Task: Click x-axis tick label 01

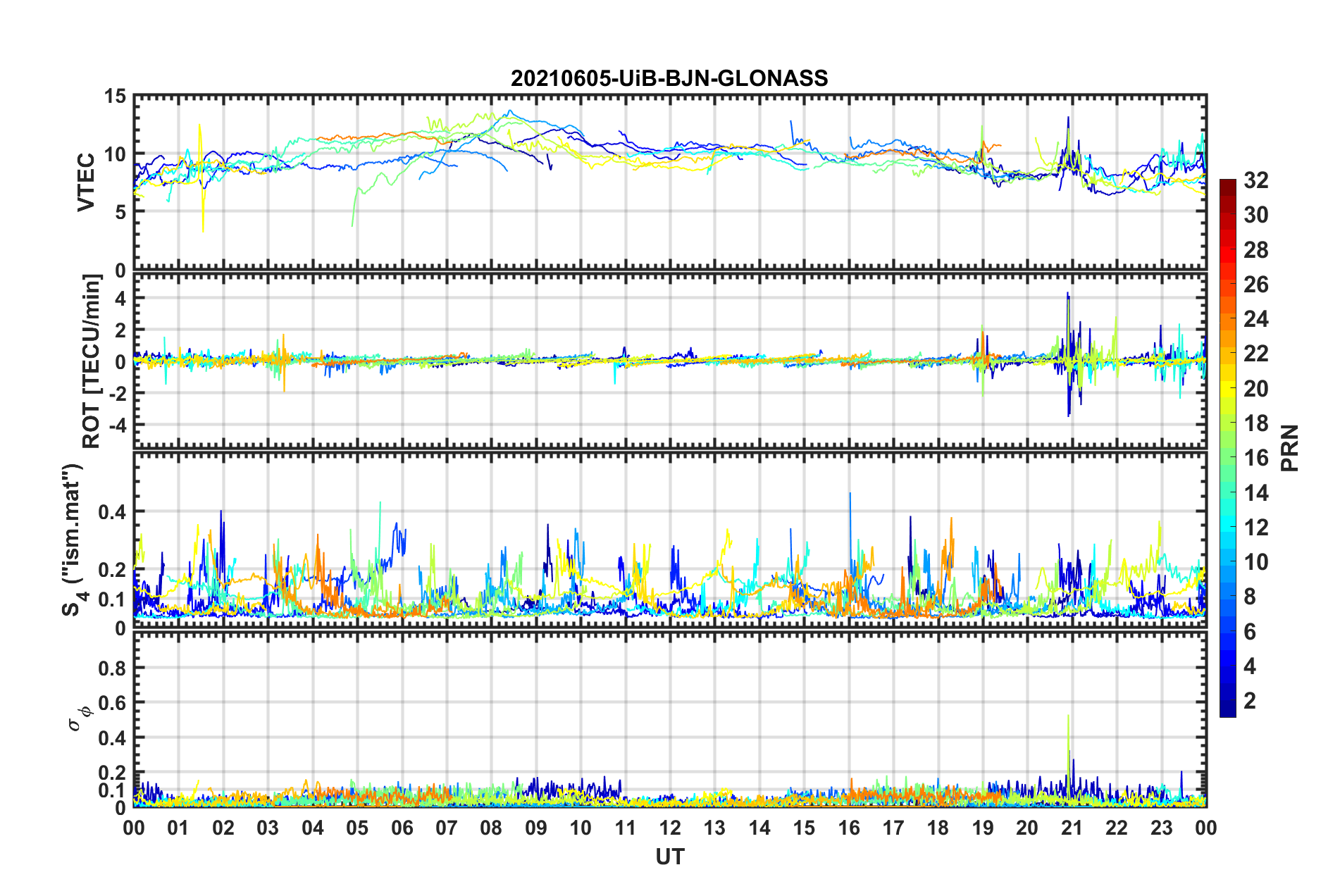Action: point(178,828)
